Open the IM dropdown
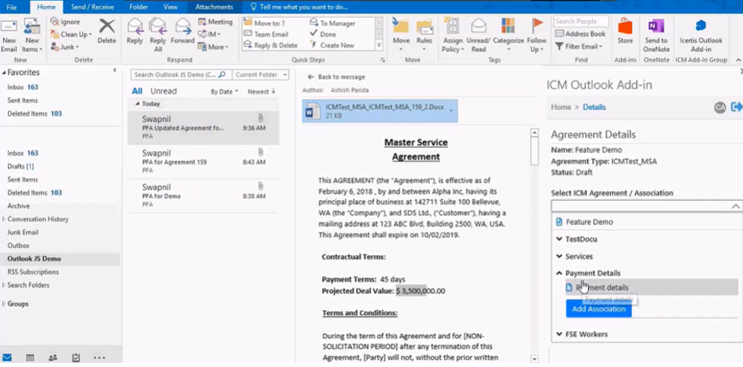The width and height of the screenshot is (743, 367). click(209, 34)
